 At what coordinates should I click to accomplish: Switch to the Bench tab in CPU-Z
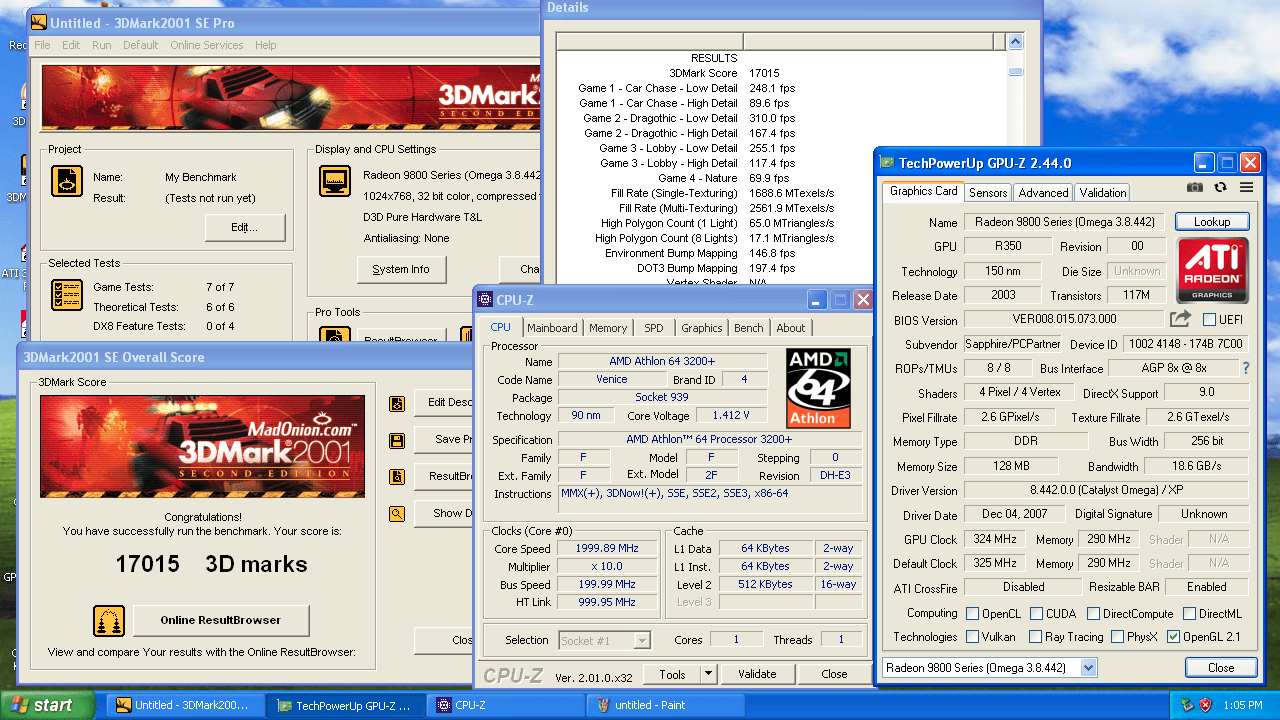(748, 328)
